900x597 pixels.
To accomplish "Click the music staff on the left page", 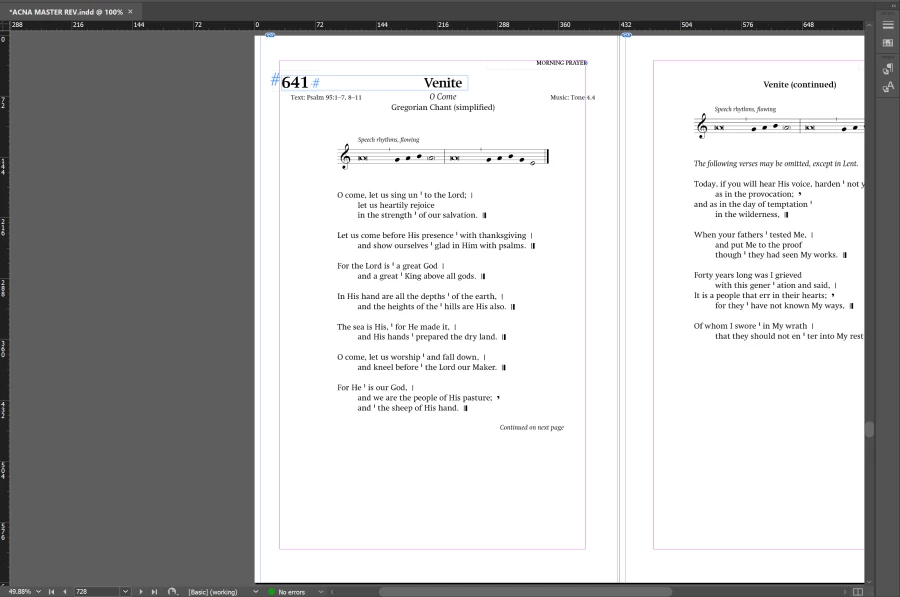I will pyautogui.click(x=443, y=157).
